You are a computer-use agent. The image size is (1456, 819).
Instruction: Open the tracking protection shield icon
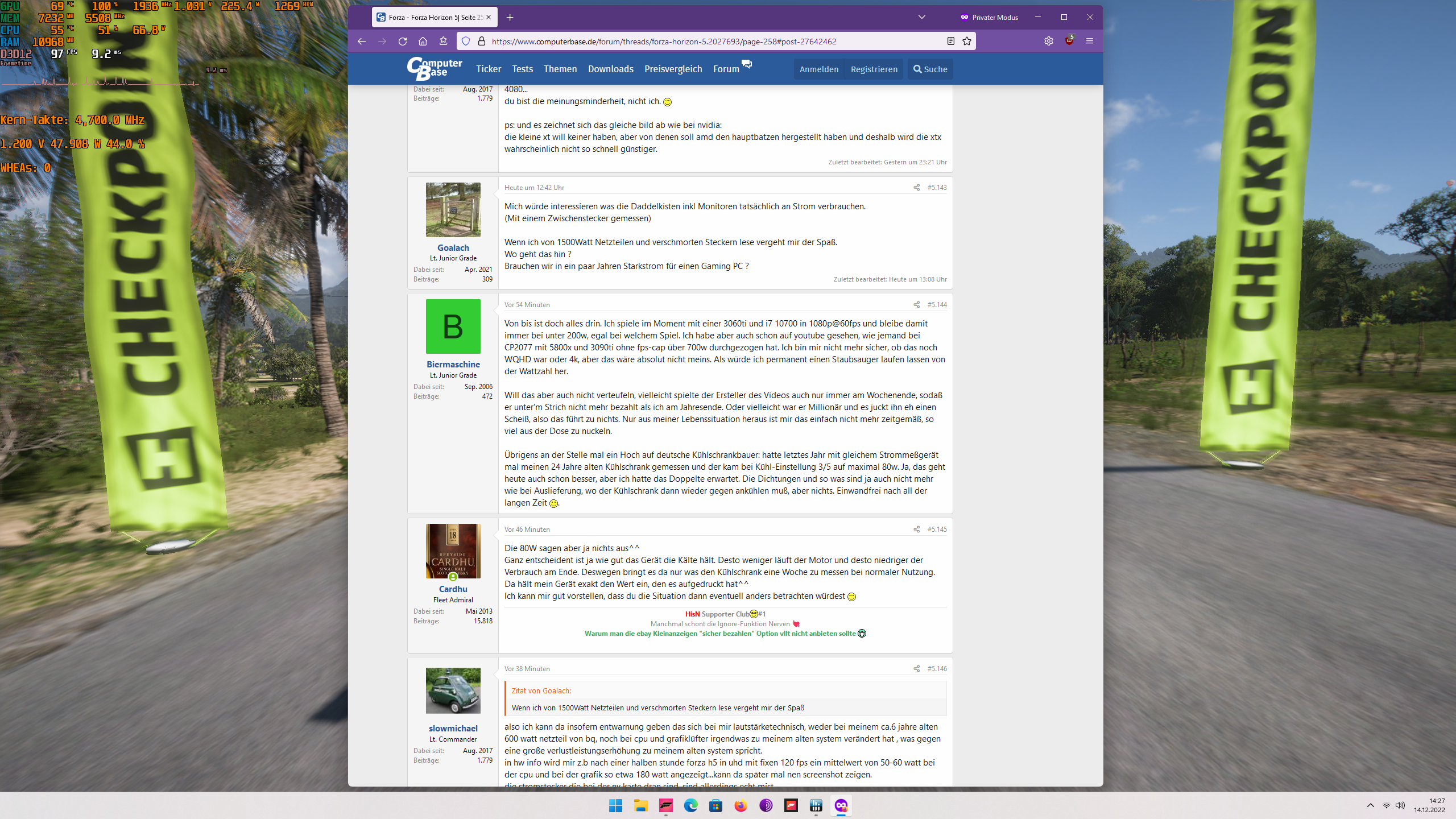(x=466, y=41)
